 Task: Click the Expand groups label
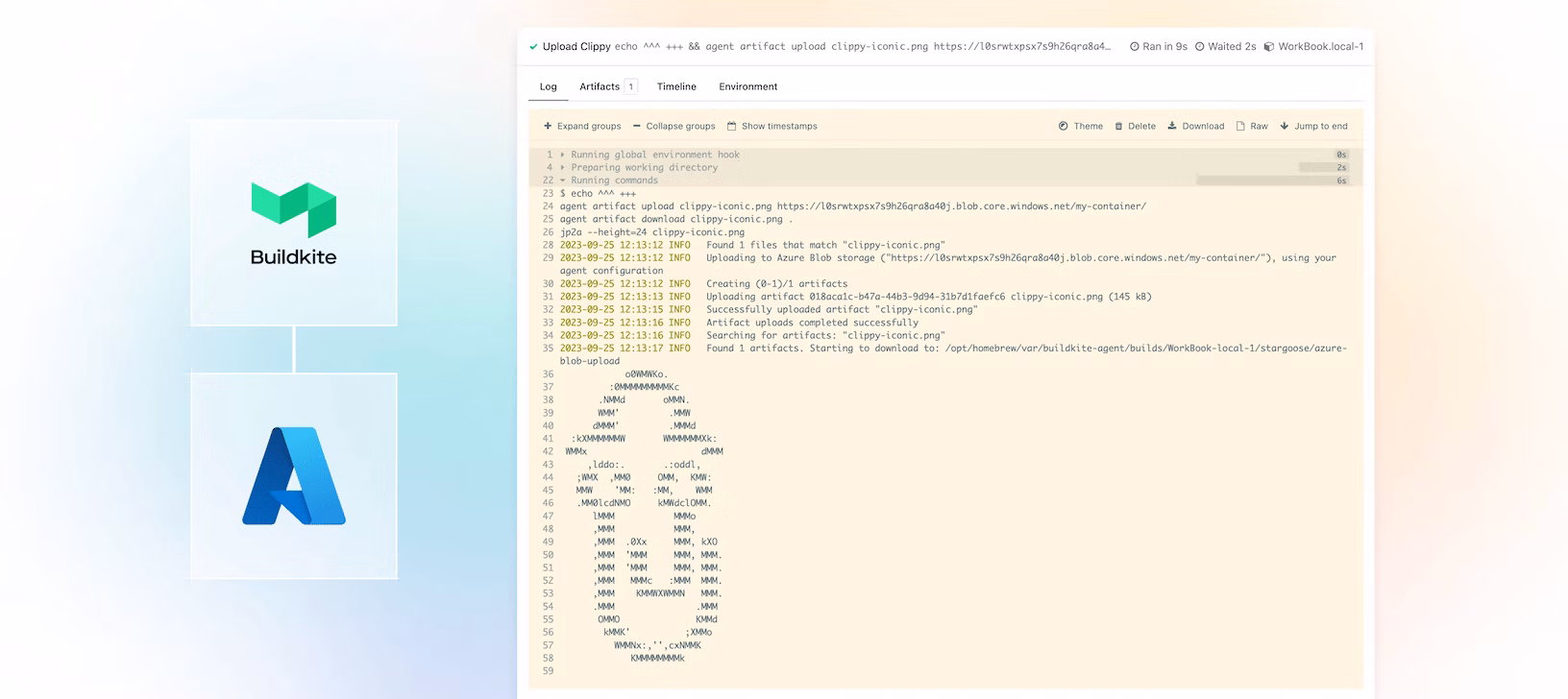[x=589, y=126]
